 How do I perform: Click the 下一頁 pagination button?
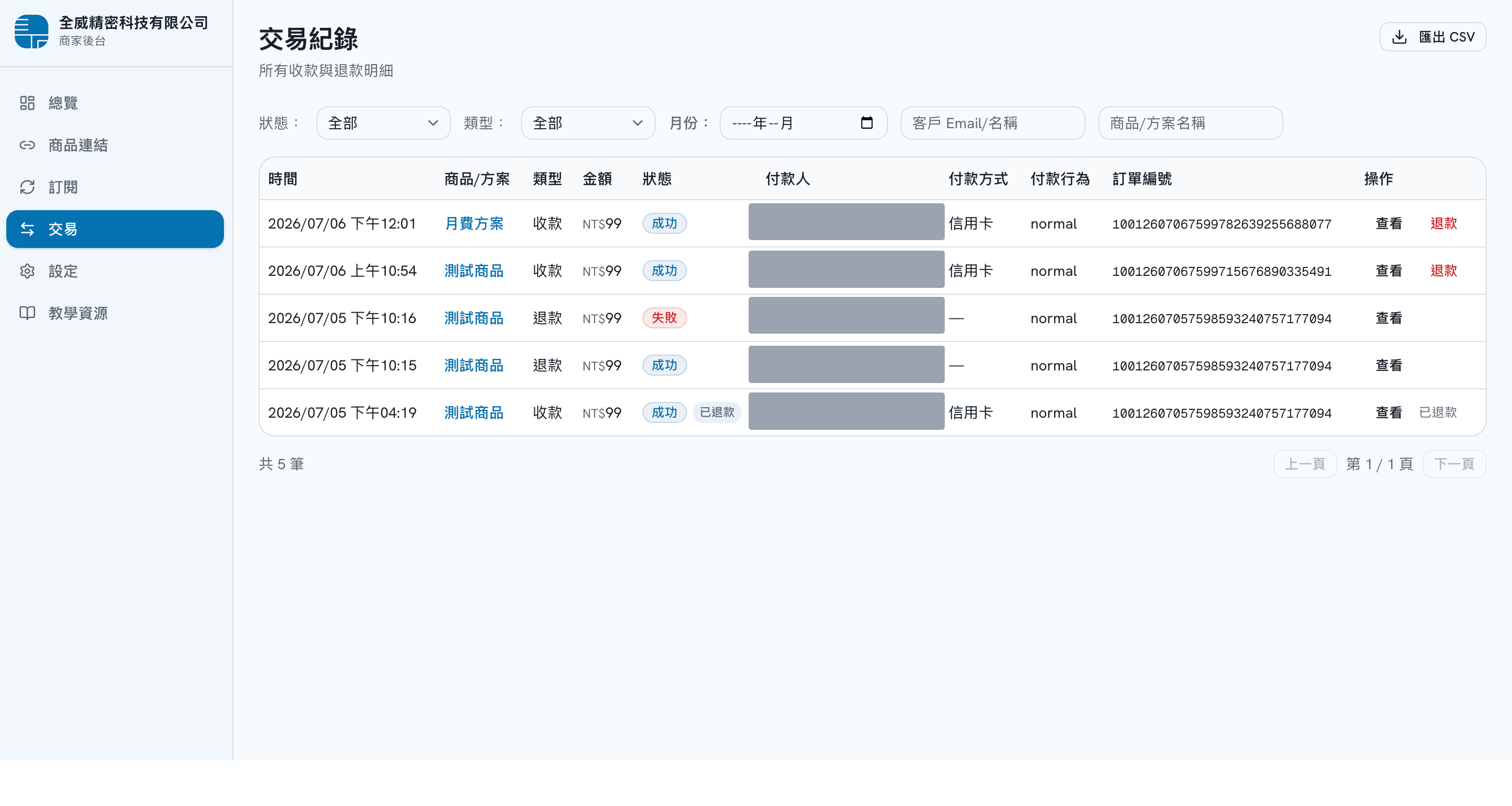coord(1455,464)
